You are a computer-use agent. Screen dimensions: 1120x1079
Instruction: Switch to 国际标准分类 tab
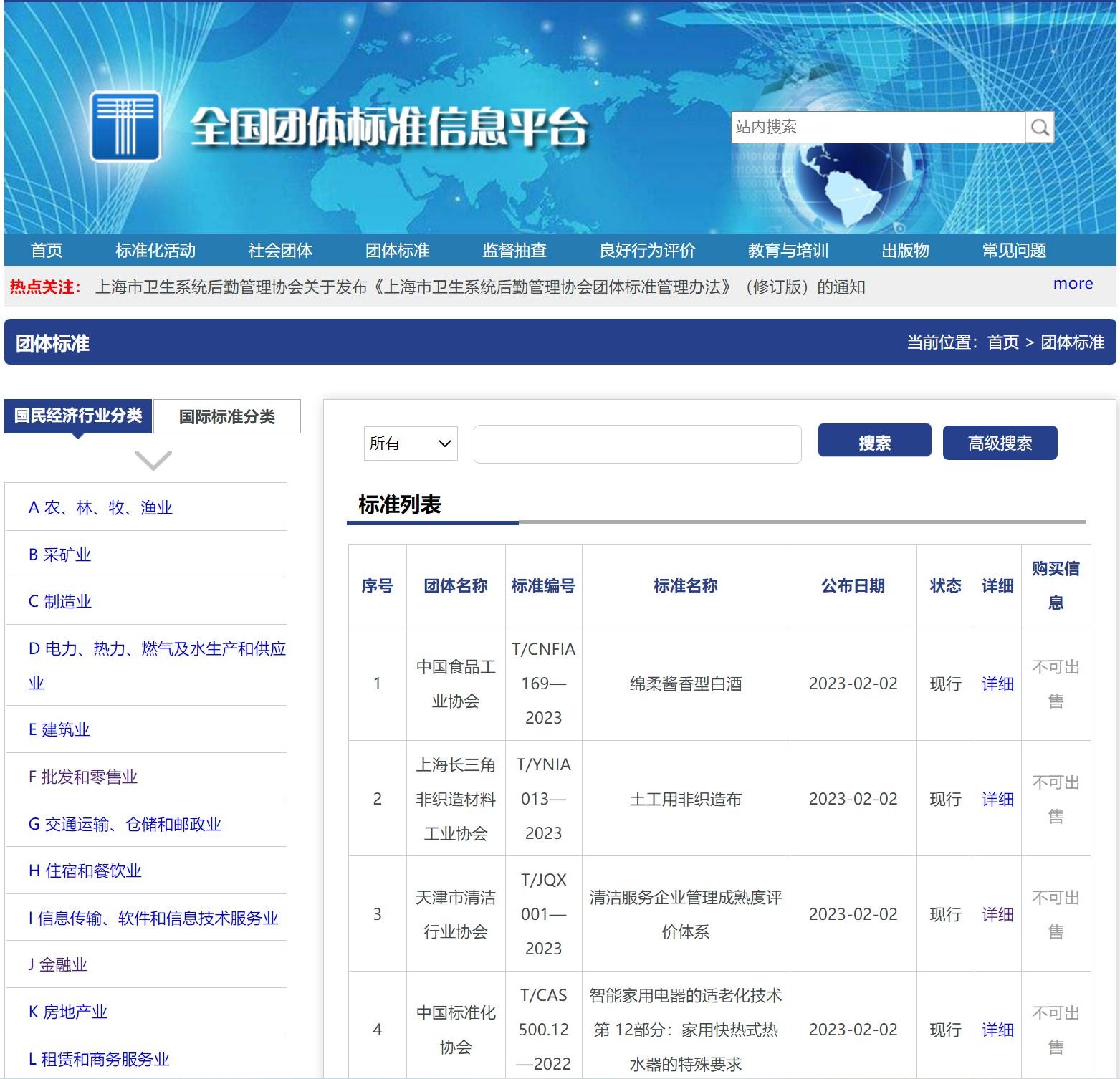[227, 416]
